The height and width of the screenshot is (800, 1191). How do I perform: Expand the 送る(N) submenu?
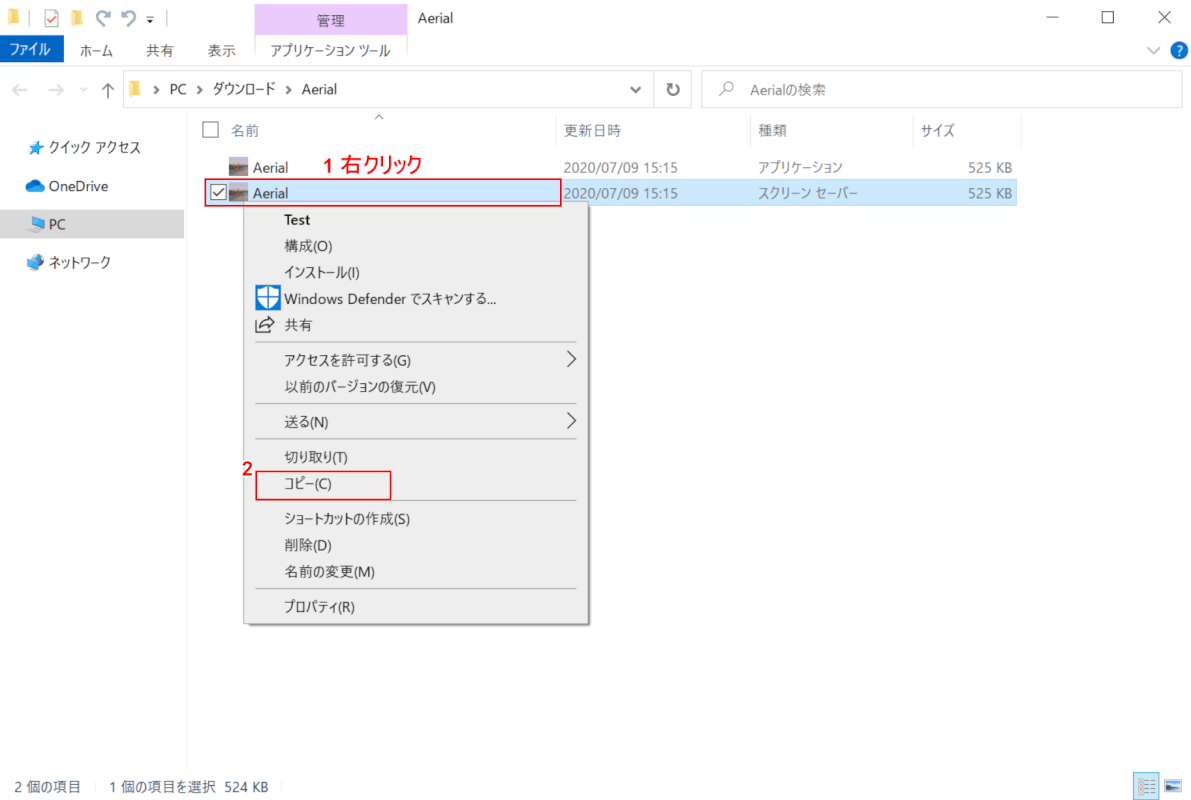tap(571, 421)
